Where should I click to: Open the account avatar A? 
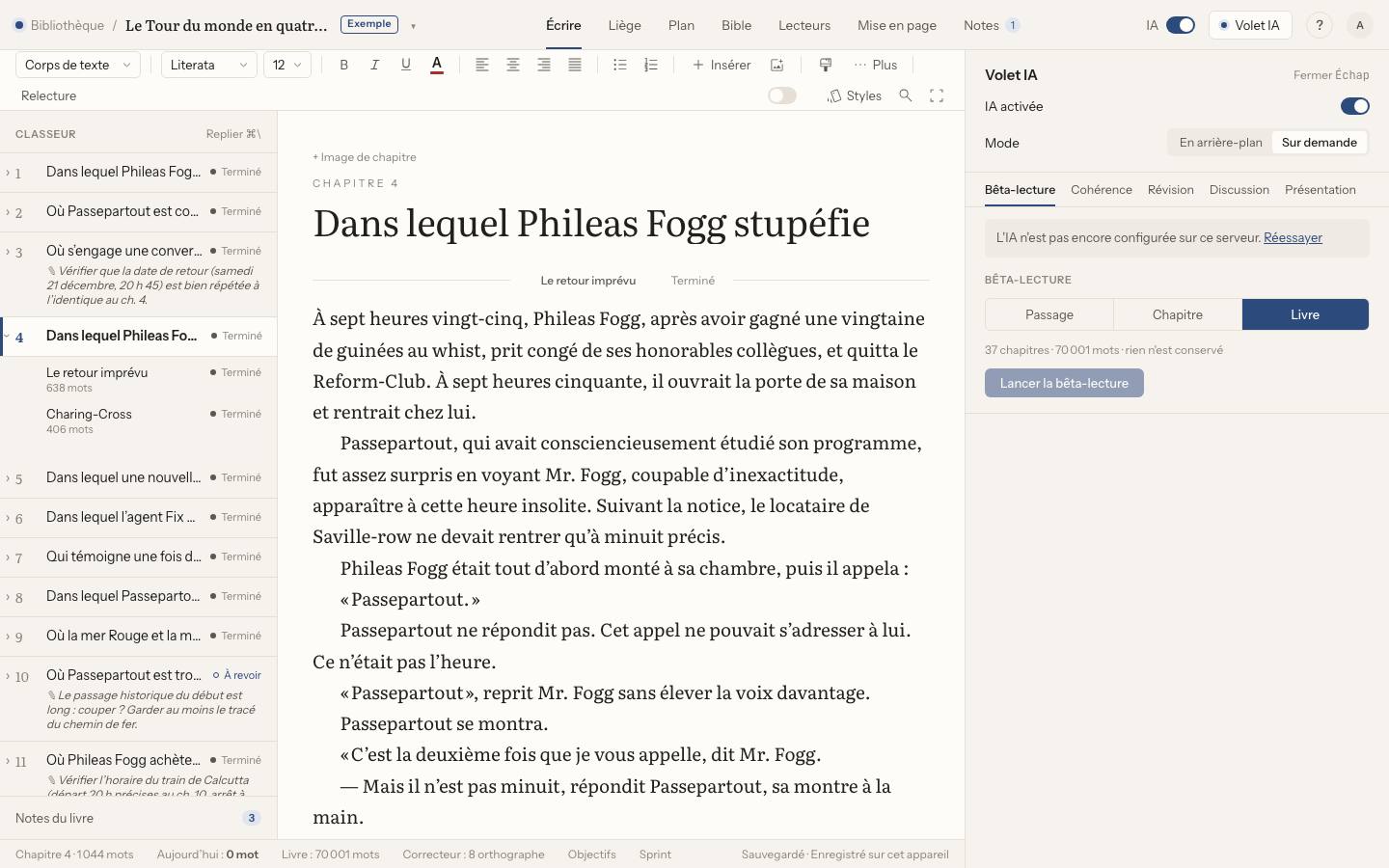pos(1360,25)
